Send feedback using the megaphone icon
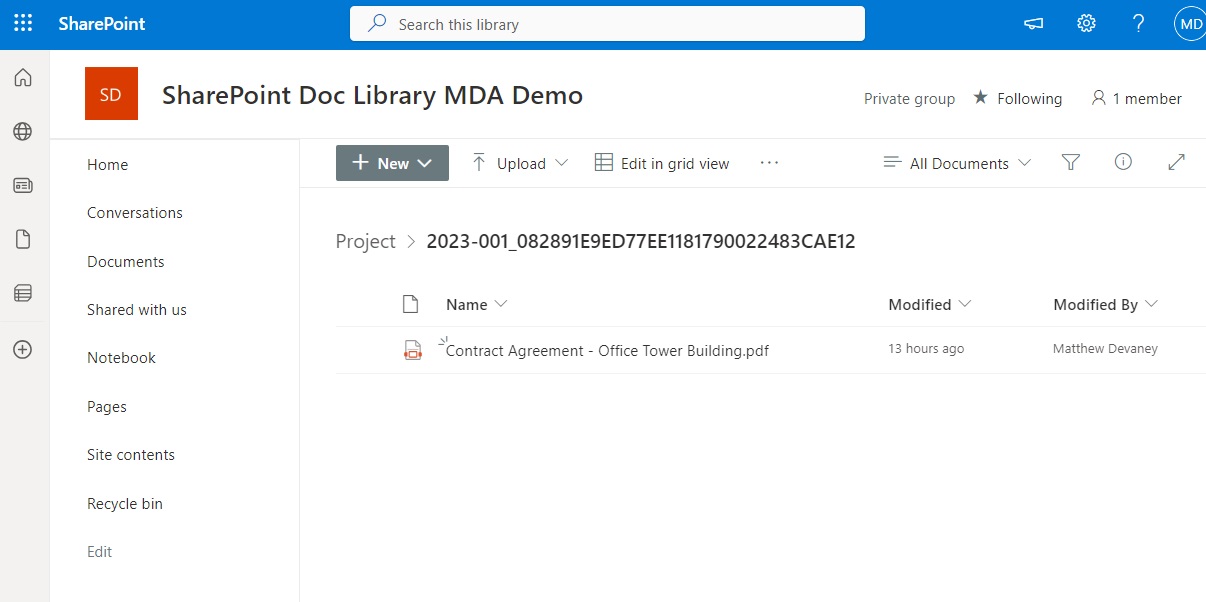 coord(1033,23)
